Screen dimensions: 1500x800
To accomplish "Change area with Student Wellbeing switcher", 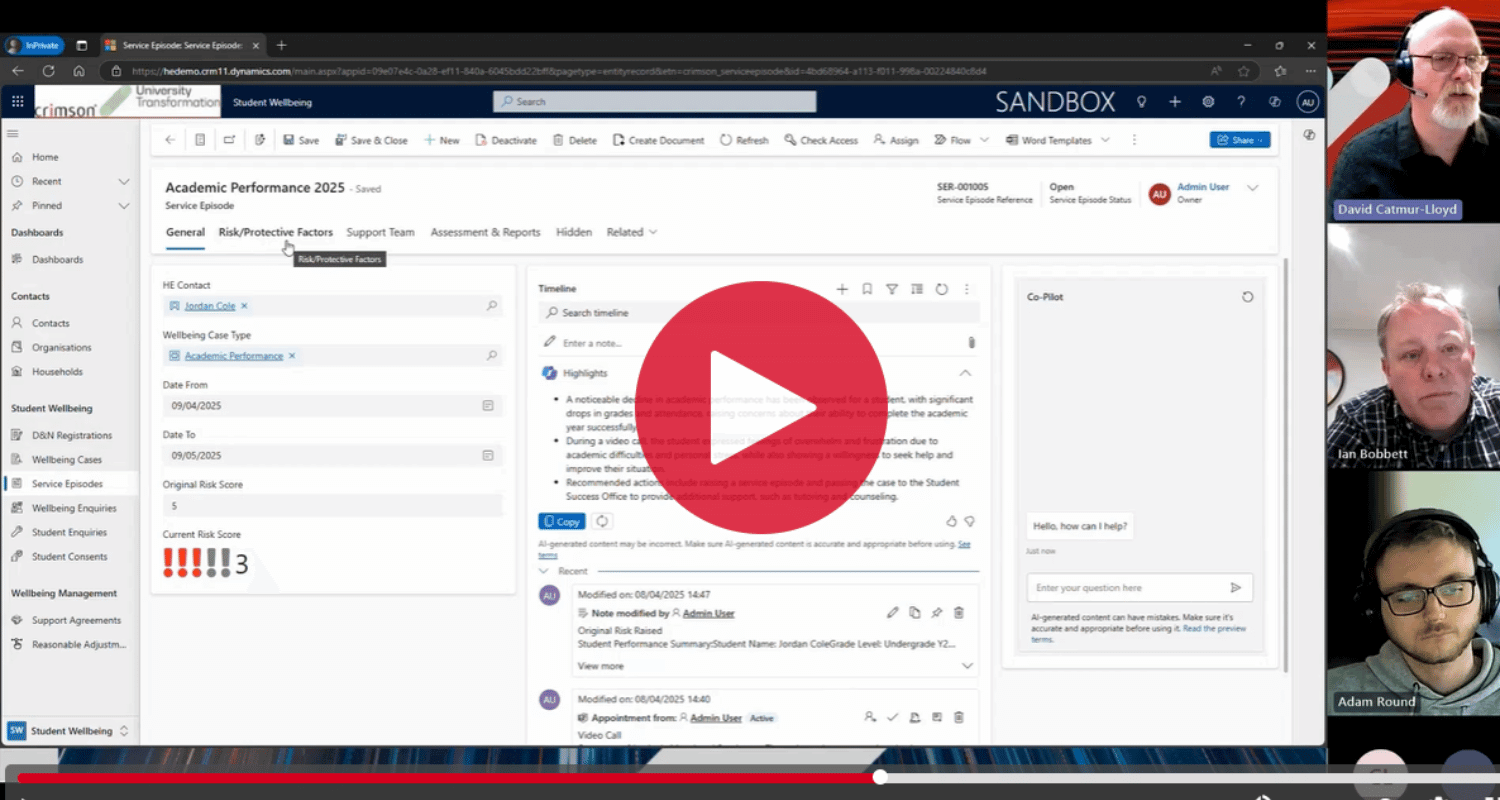I will click(69, 731).
